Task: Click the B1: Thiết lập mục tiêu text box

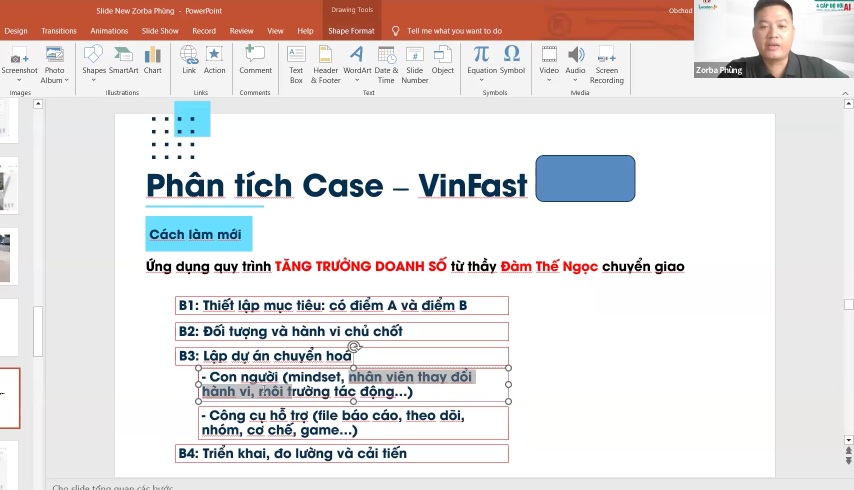Action: 342,305
